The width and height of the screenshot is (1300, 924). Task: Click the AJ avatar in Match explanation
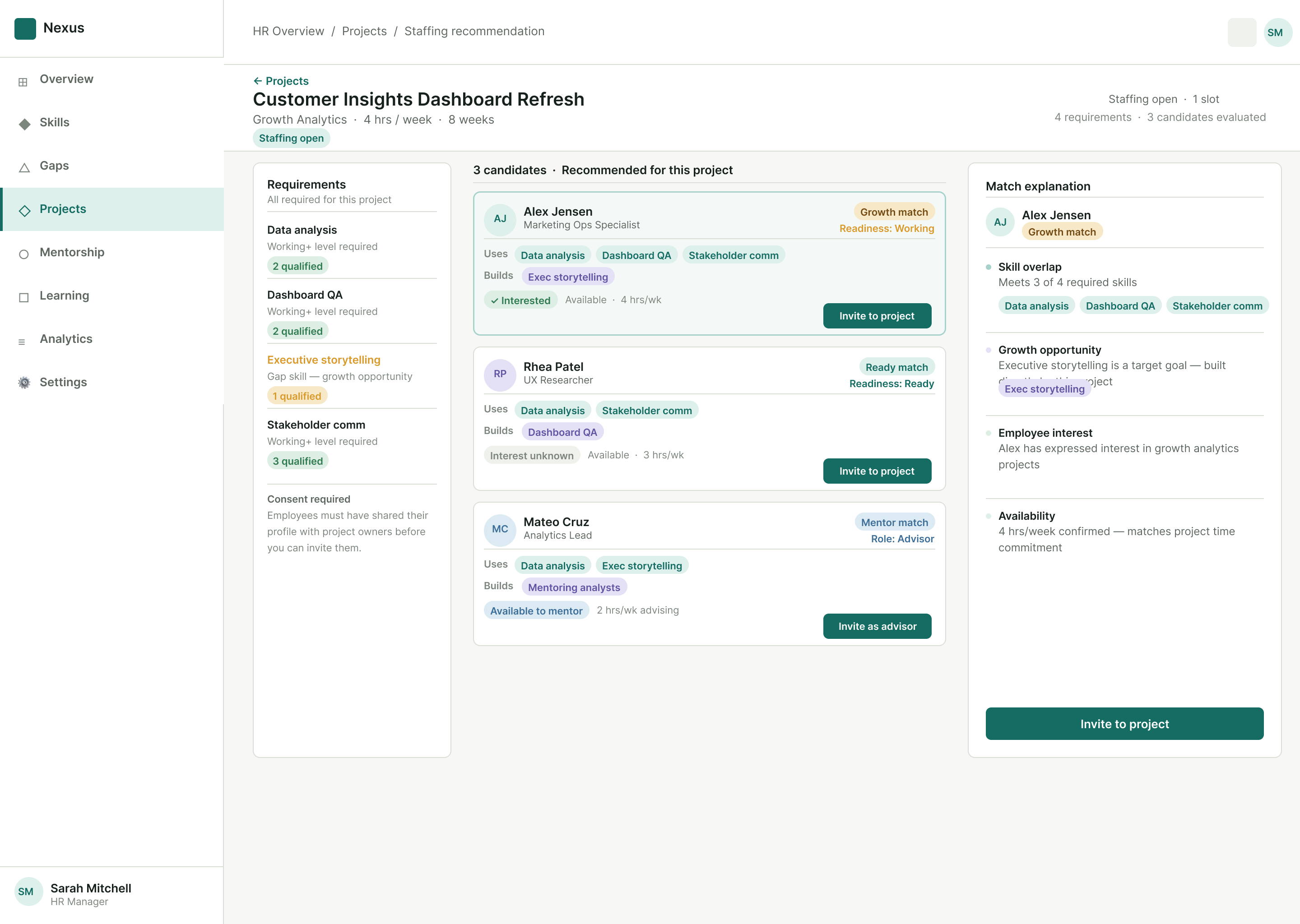[x=1000, y=222]
